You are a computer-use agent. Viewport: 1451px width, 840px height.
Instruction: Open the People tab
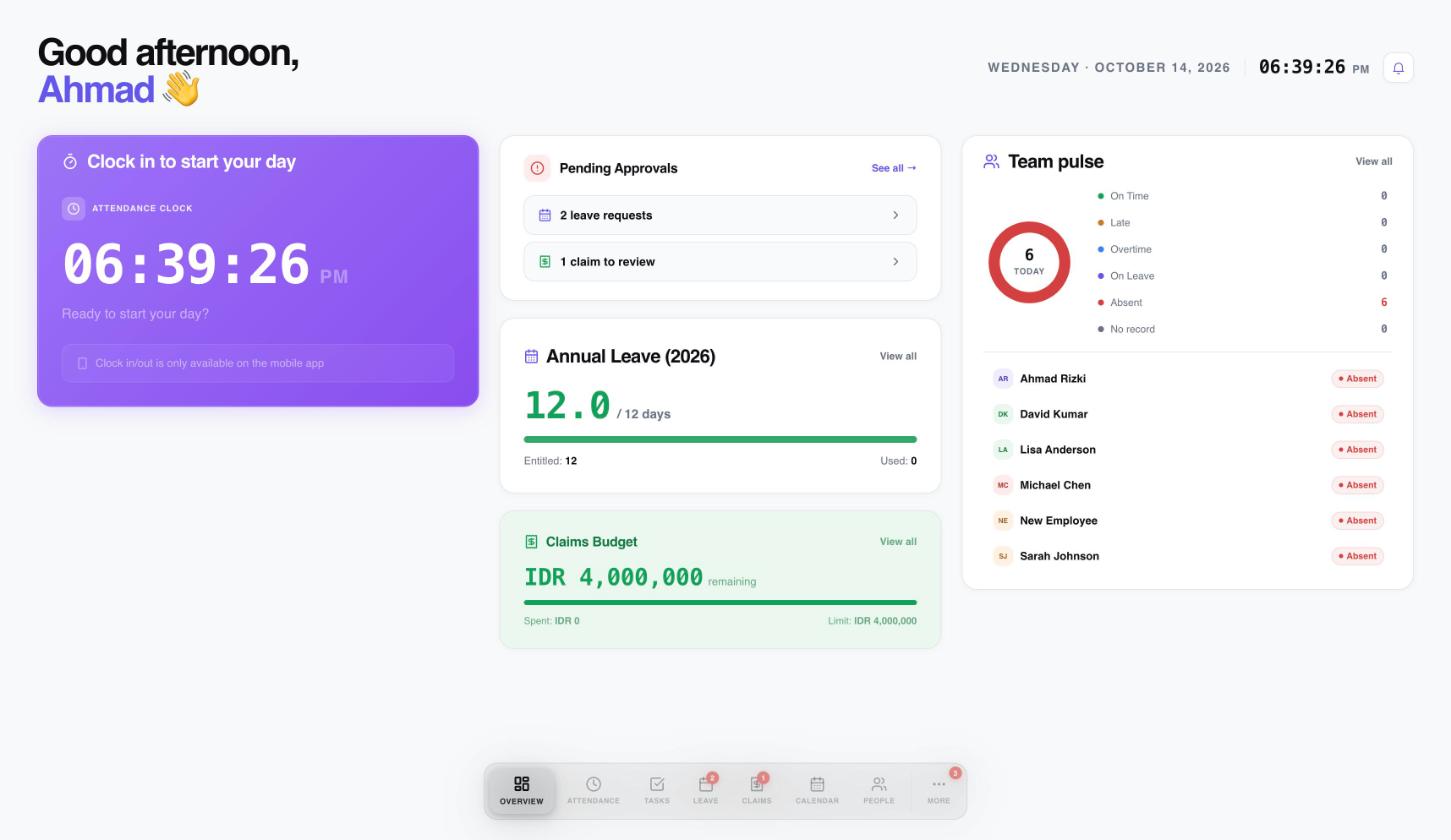[x=879, y=790]
